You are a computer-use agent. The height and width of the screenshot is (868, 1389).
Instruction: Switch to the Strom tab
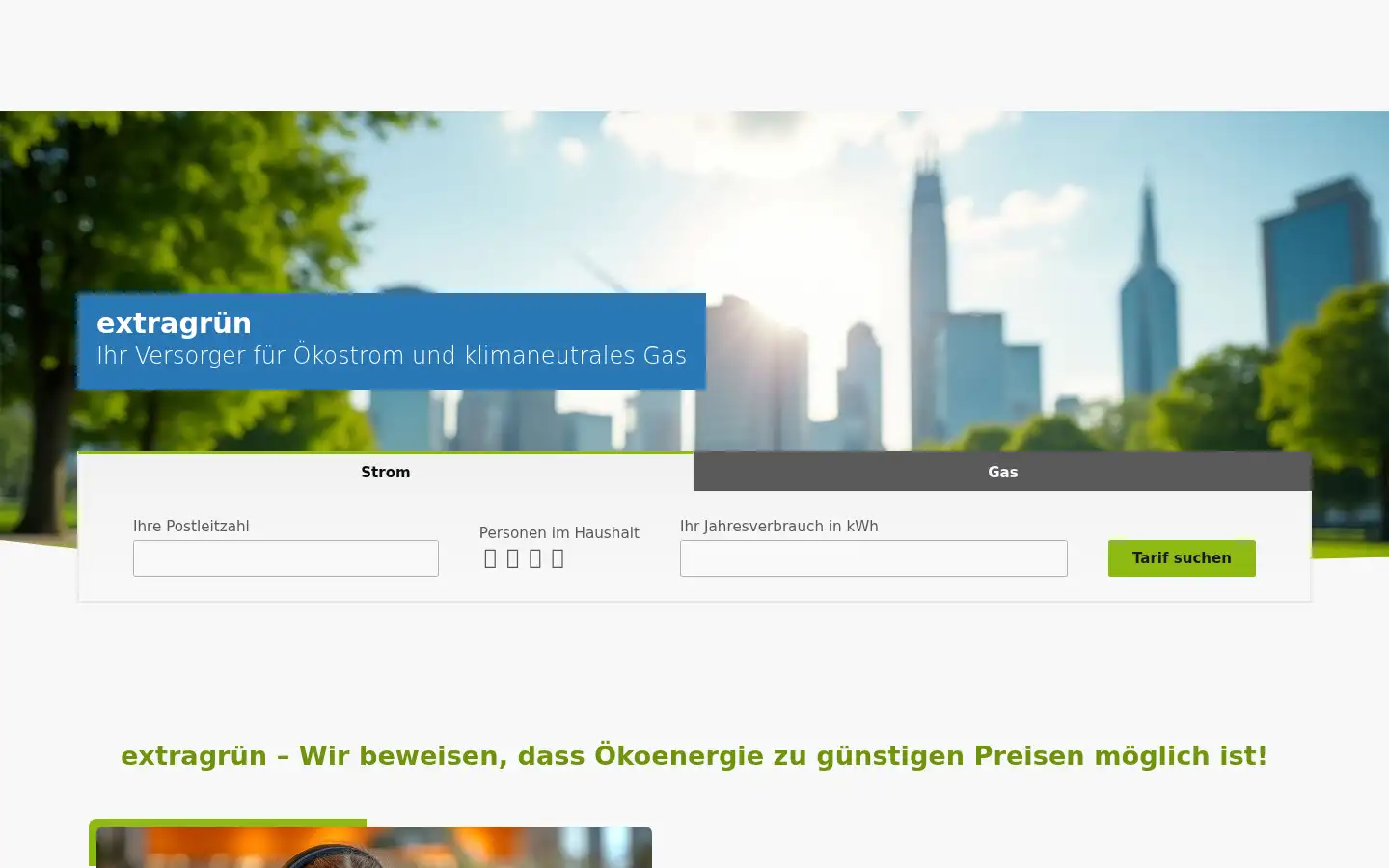(x=386, y=472)
